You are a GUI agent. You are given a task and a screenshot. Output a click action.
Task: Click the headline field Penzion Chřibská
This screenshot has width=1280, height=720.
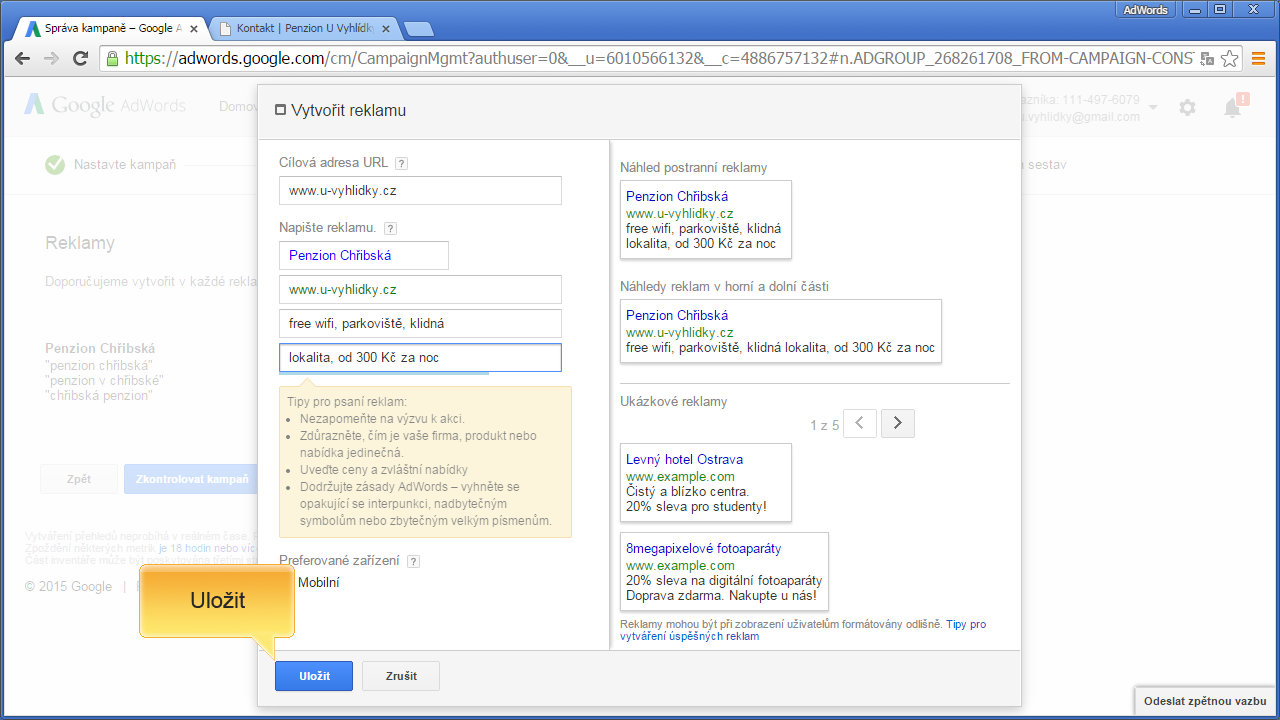point(364,255)
